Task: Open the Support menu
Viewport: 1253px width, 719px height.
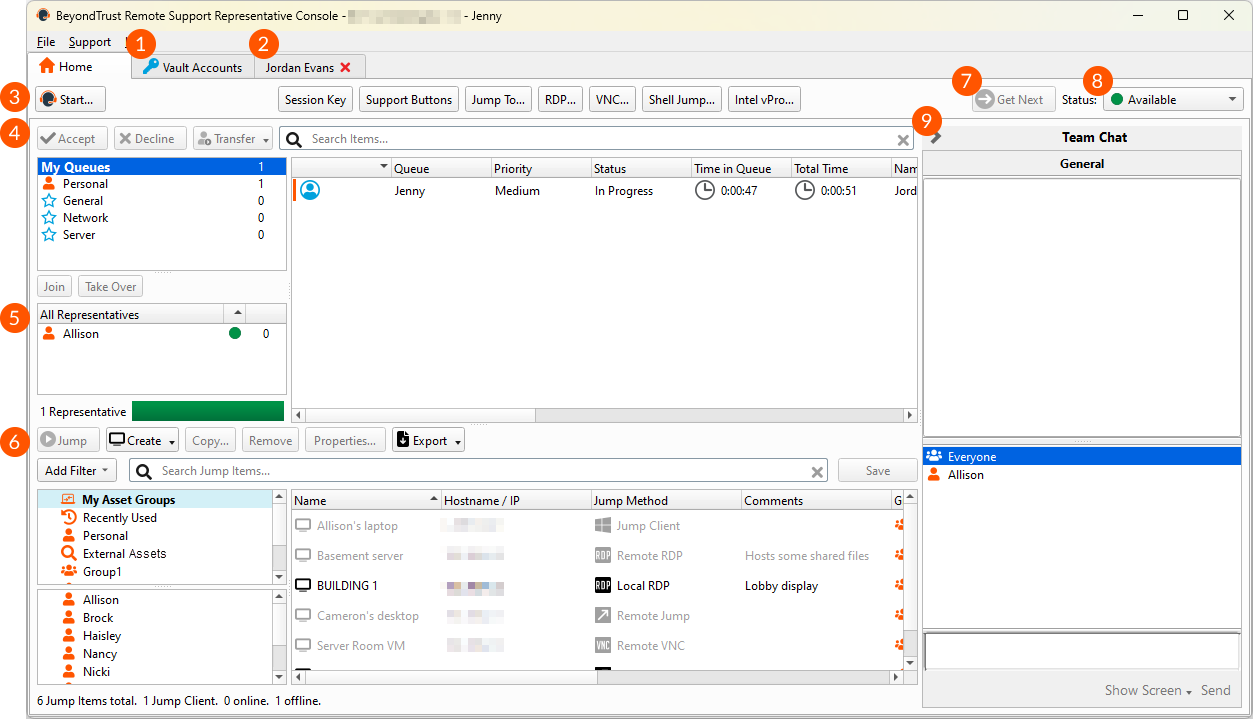Action: [x=90, y=42]
